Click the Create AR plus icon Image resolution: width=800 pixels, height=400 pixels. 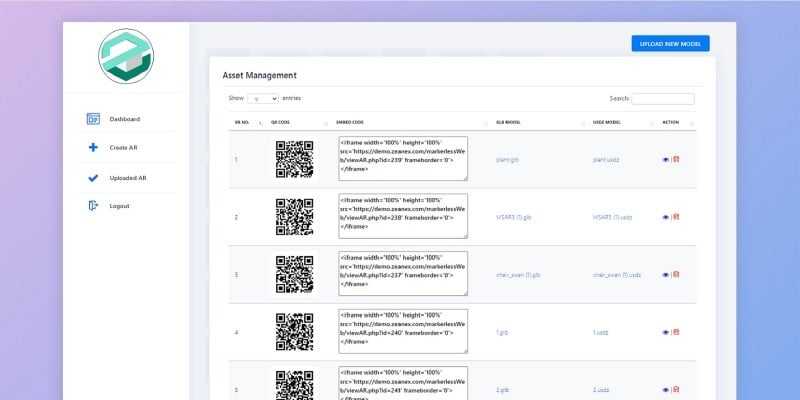tap(93, 148)
